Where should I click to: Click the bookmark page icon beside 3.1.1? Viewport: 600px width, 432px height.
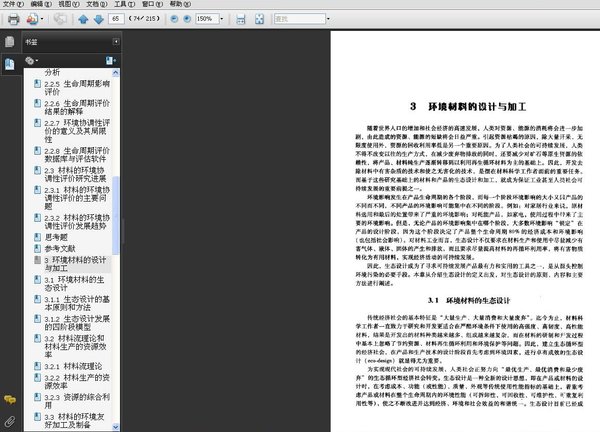pos(38,299)
